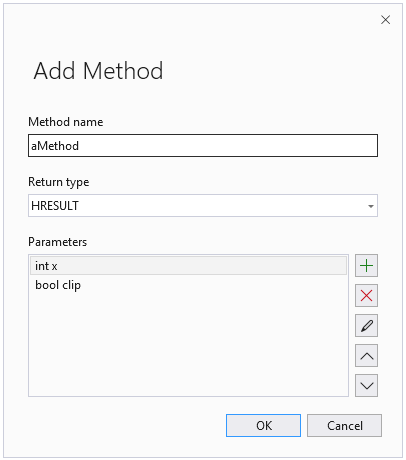406x460 pixels.
Task: Click the Method name field containing aMethod
Action: pos(203,146)
